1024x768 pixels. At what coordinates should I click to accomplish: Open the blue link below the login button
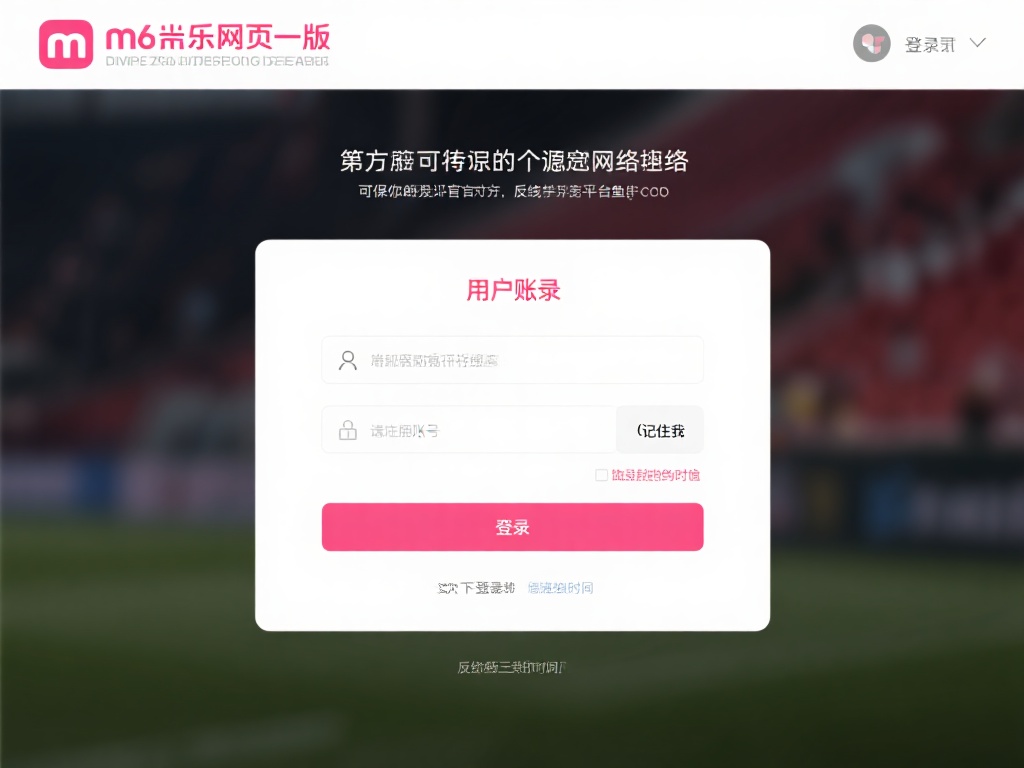[558, 588]
